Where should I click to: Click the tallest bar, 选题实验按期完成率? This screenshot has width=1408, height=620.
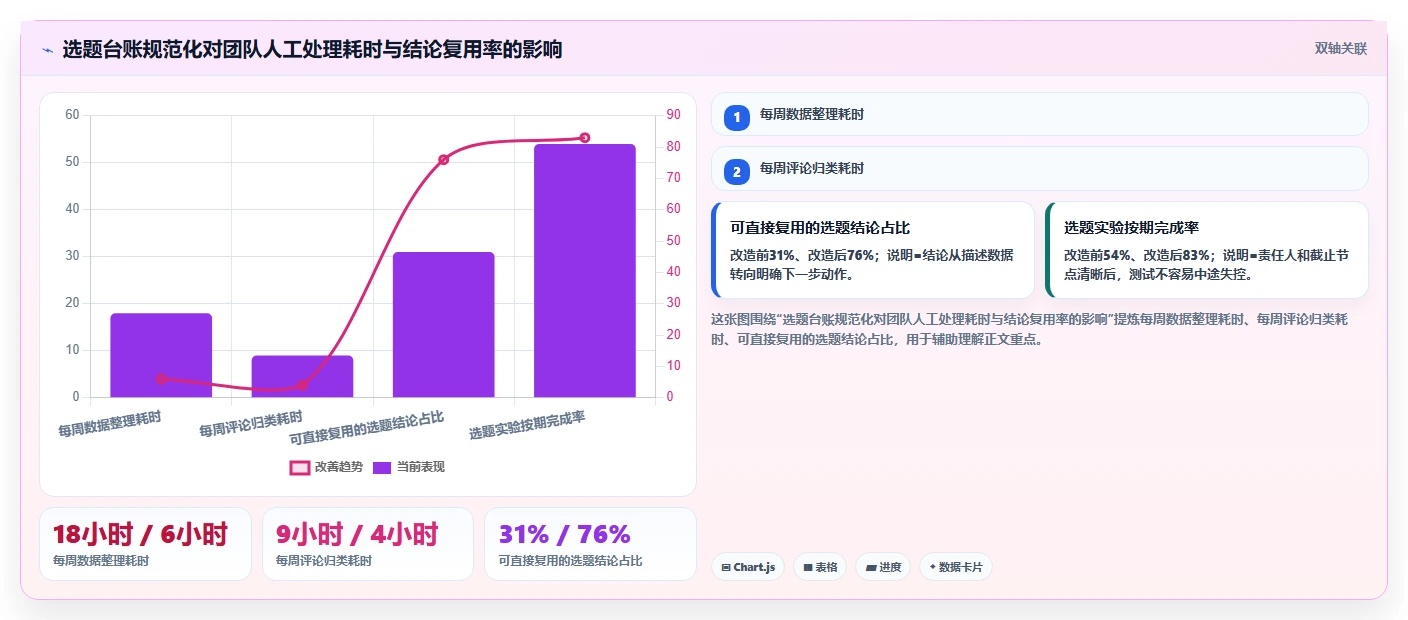click(585, 270)
